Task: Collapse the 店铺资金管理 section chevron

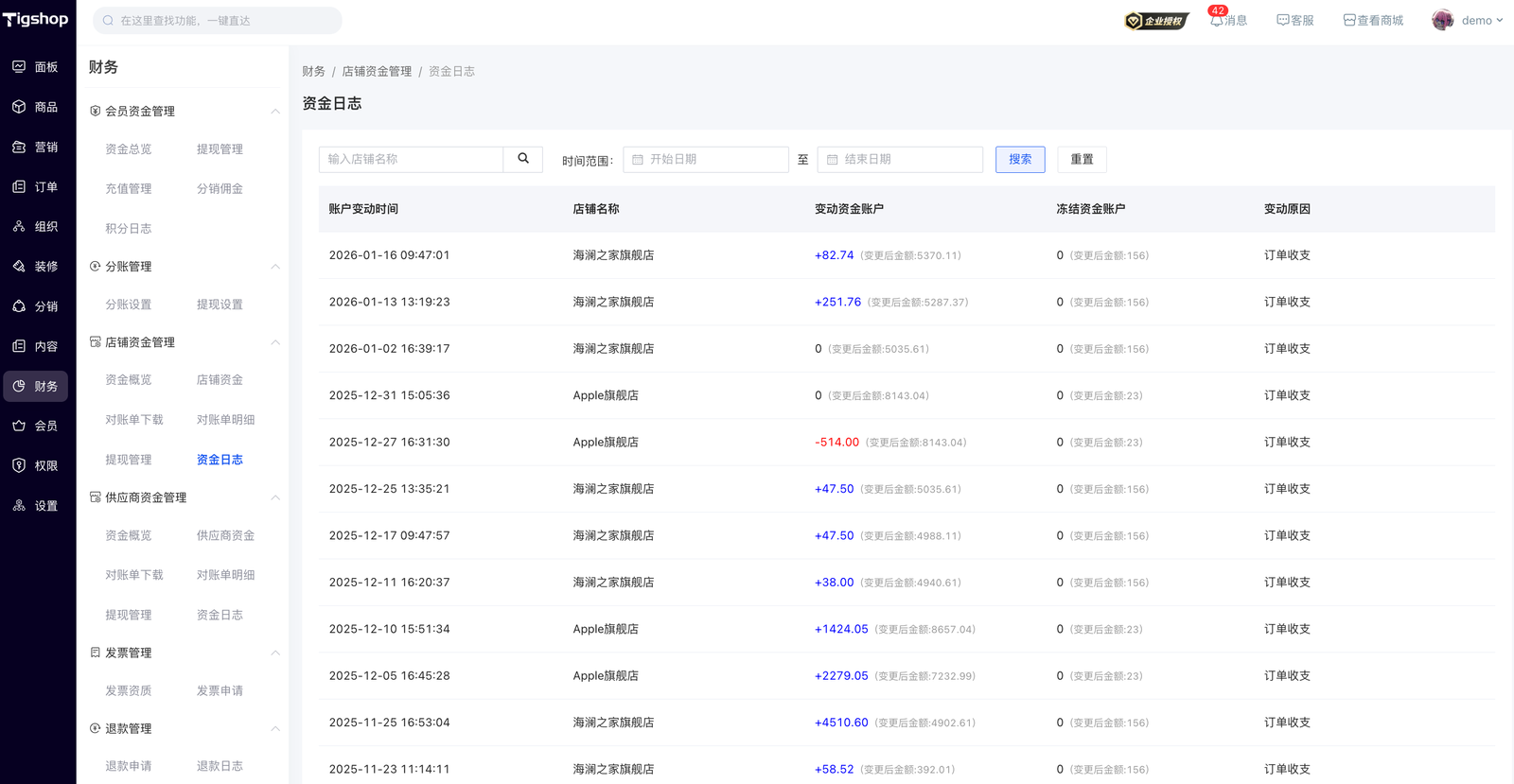Action: 275,342
